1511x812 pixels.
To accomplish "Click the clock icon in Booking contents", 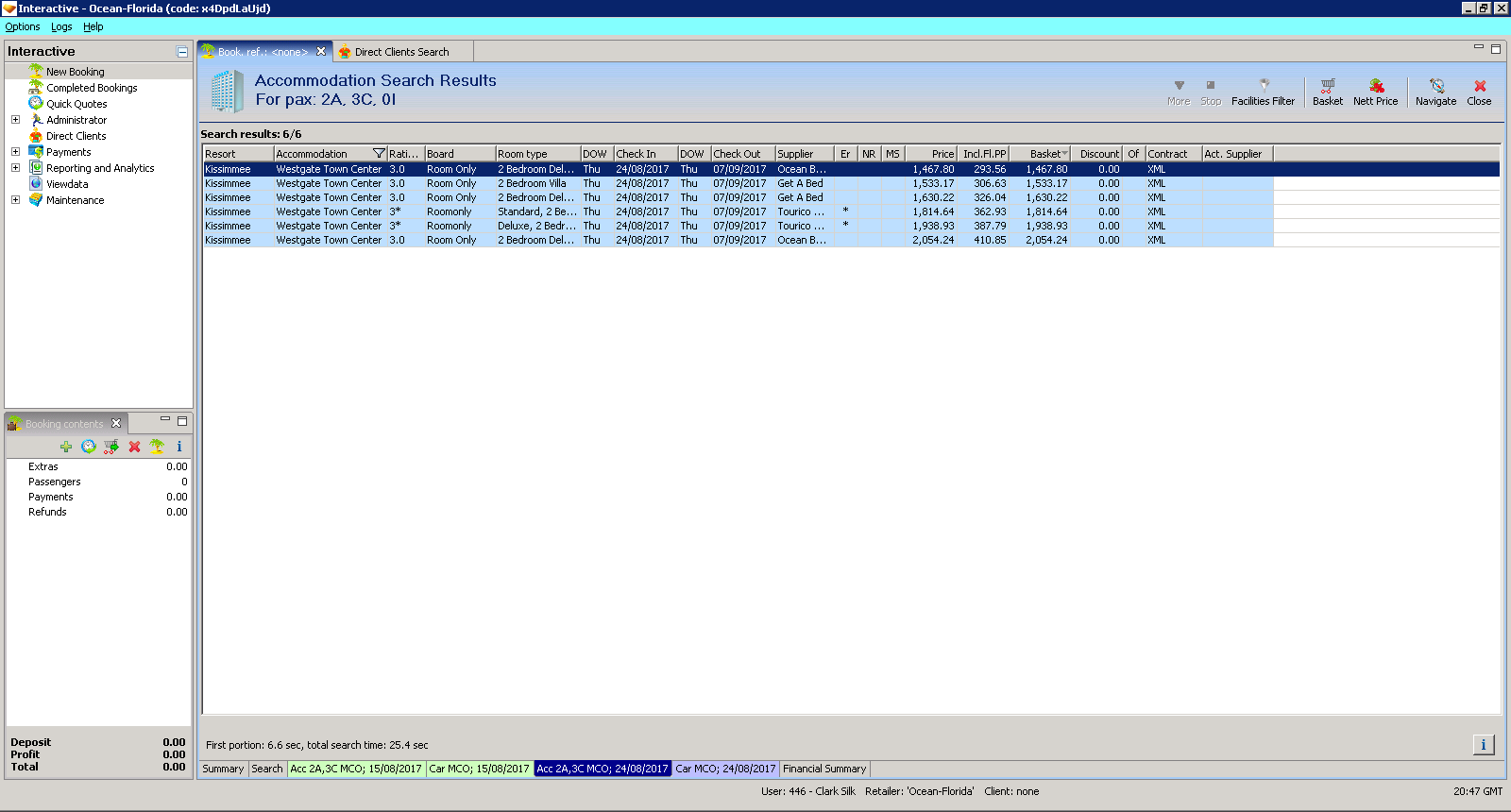I will click(x=89, y=447).
